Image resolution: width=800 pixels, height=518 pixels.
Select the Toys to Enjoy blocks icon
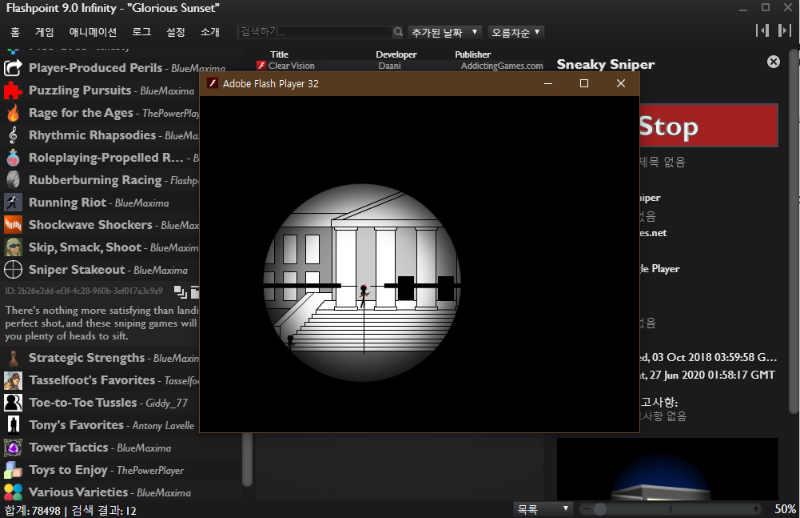[x=13, y=470]
